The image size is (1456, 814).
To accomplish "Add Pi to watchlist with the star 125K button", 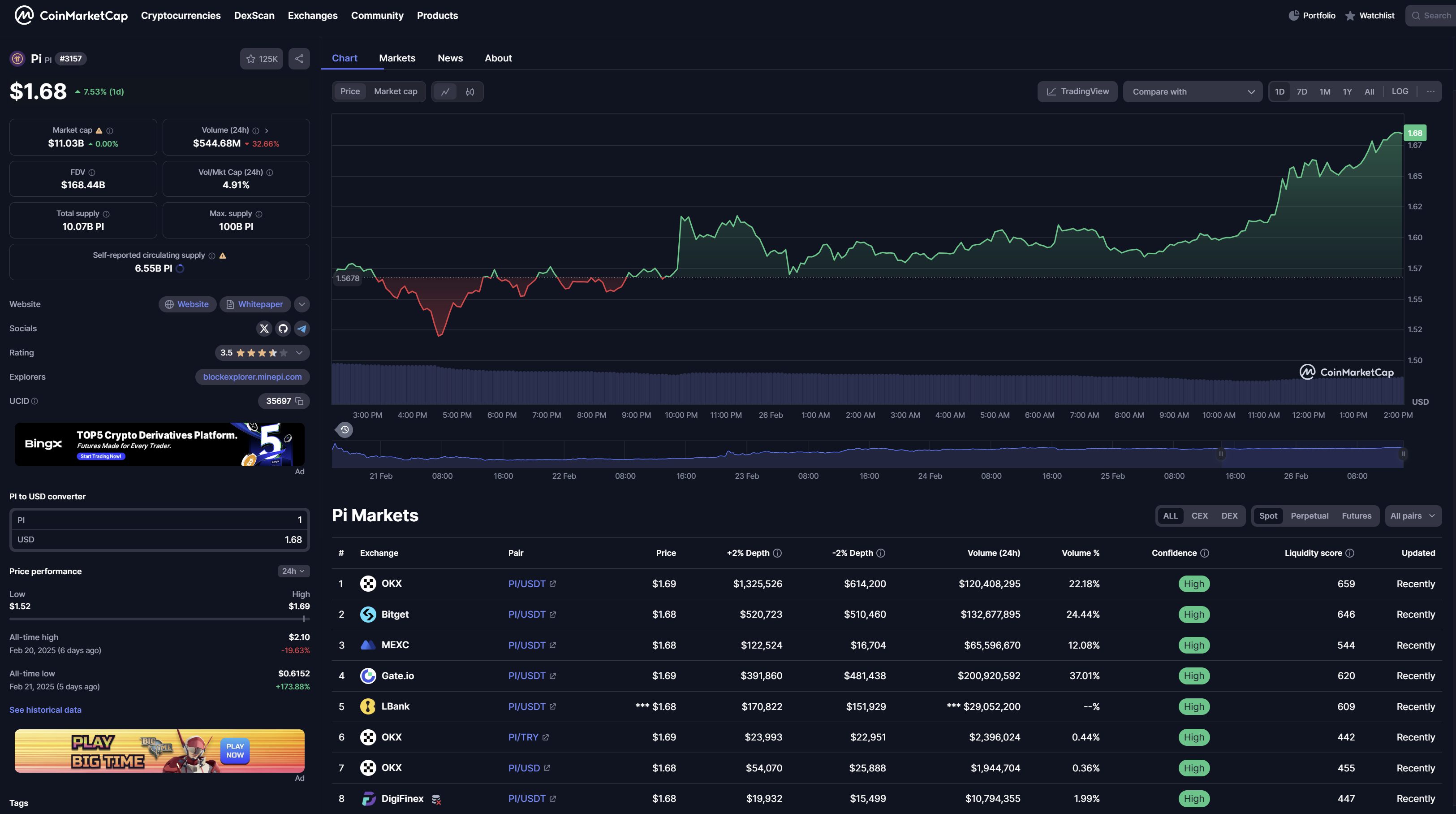I will pyautogui.click(x=261, y=59).
